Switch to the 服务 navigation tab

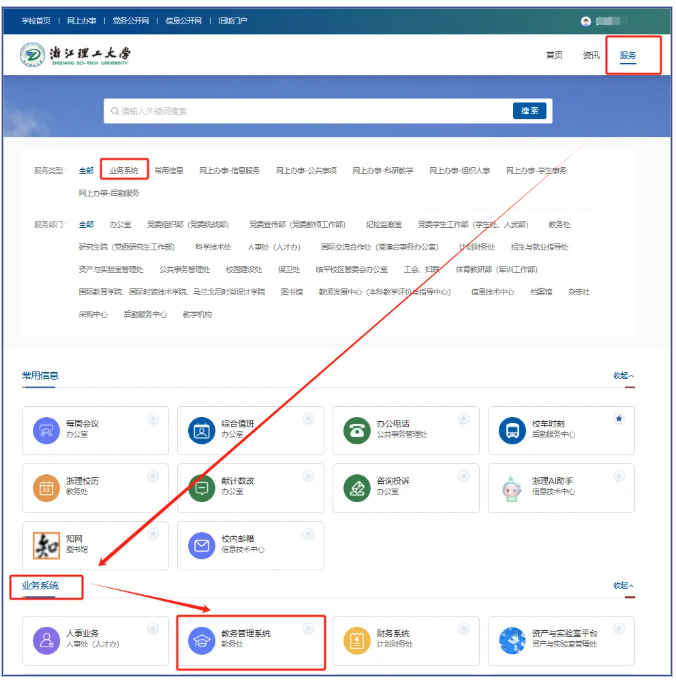click(x=627, y=56)
